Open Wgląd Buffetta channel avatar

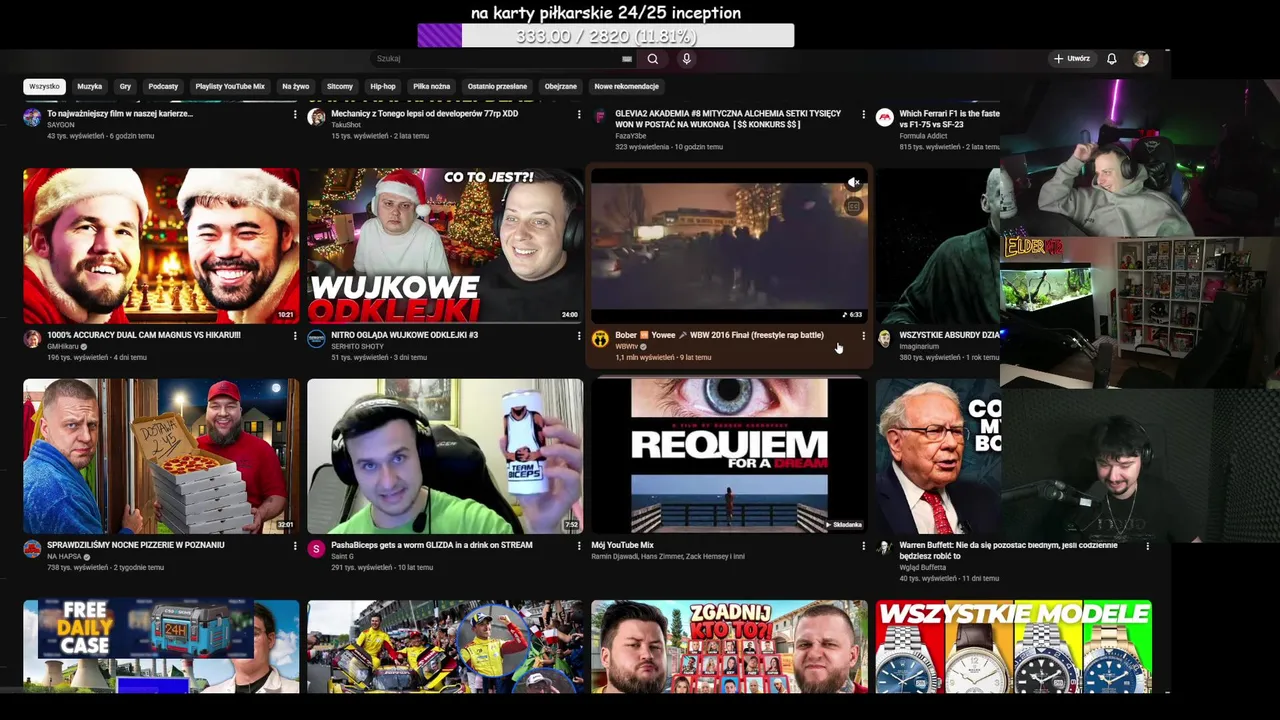(884, 548)
